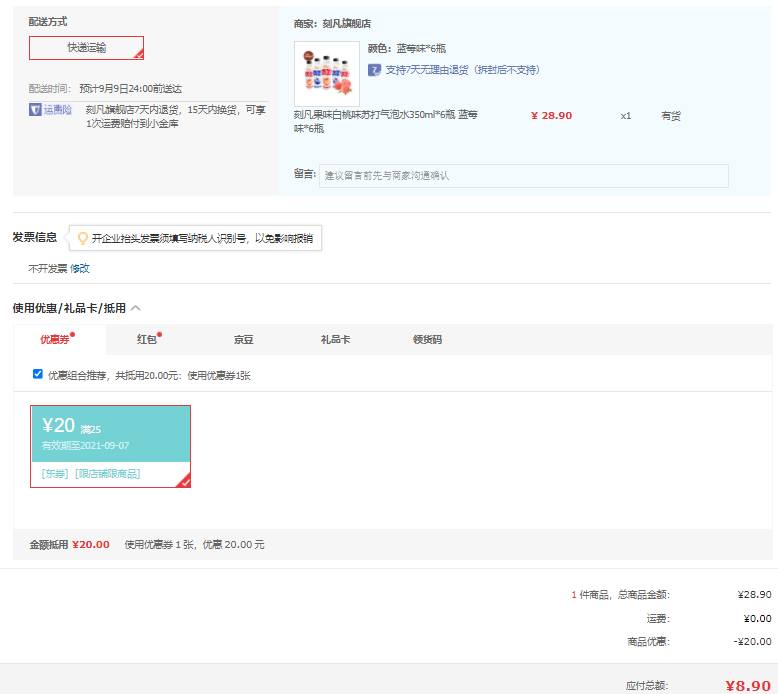778x694 pixels.
Task: Click the 预计9月9日24:00前送达 delivery time text
Action: point(130,89)
